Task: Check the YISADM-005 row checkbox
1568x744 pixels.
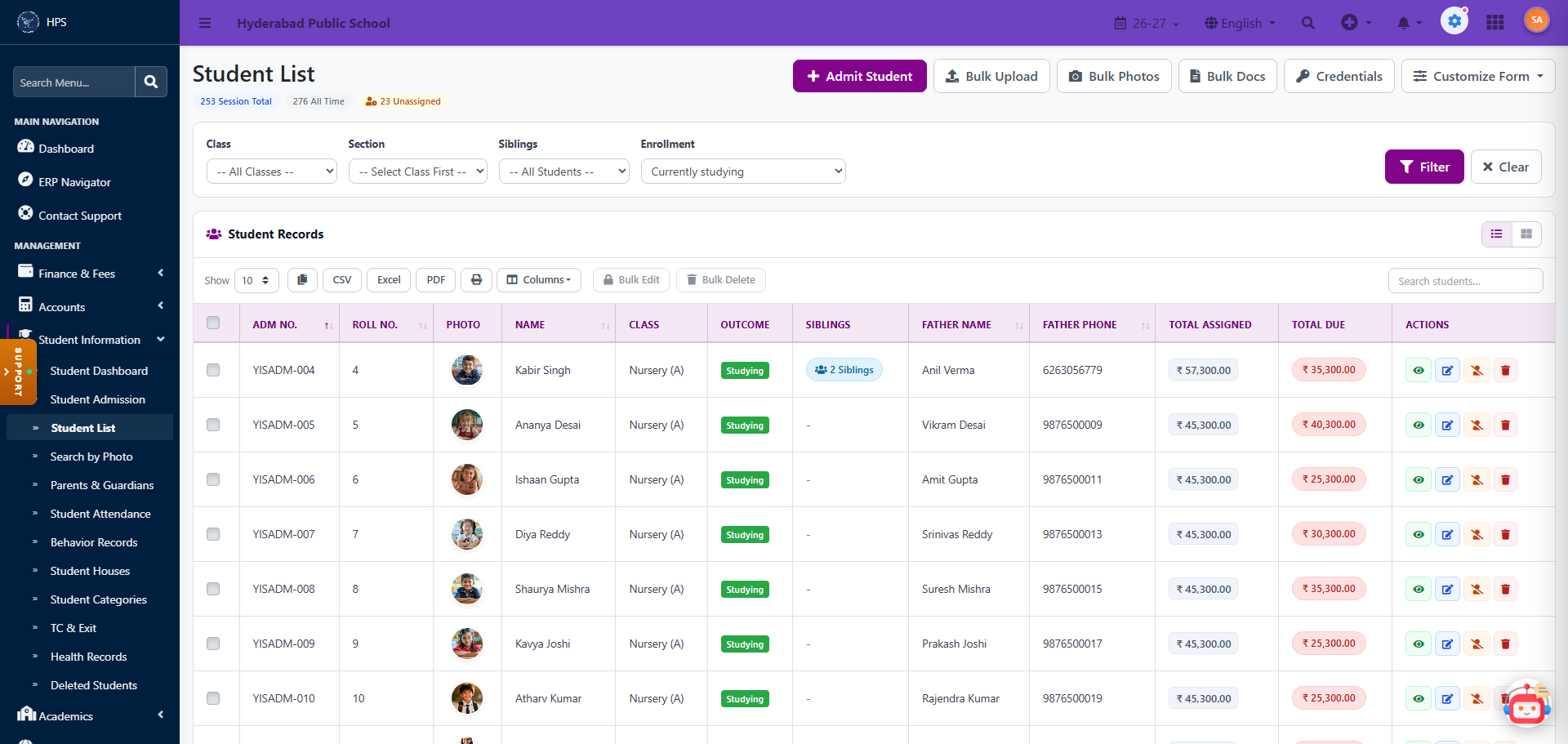Action: point(213,425)
